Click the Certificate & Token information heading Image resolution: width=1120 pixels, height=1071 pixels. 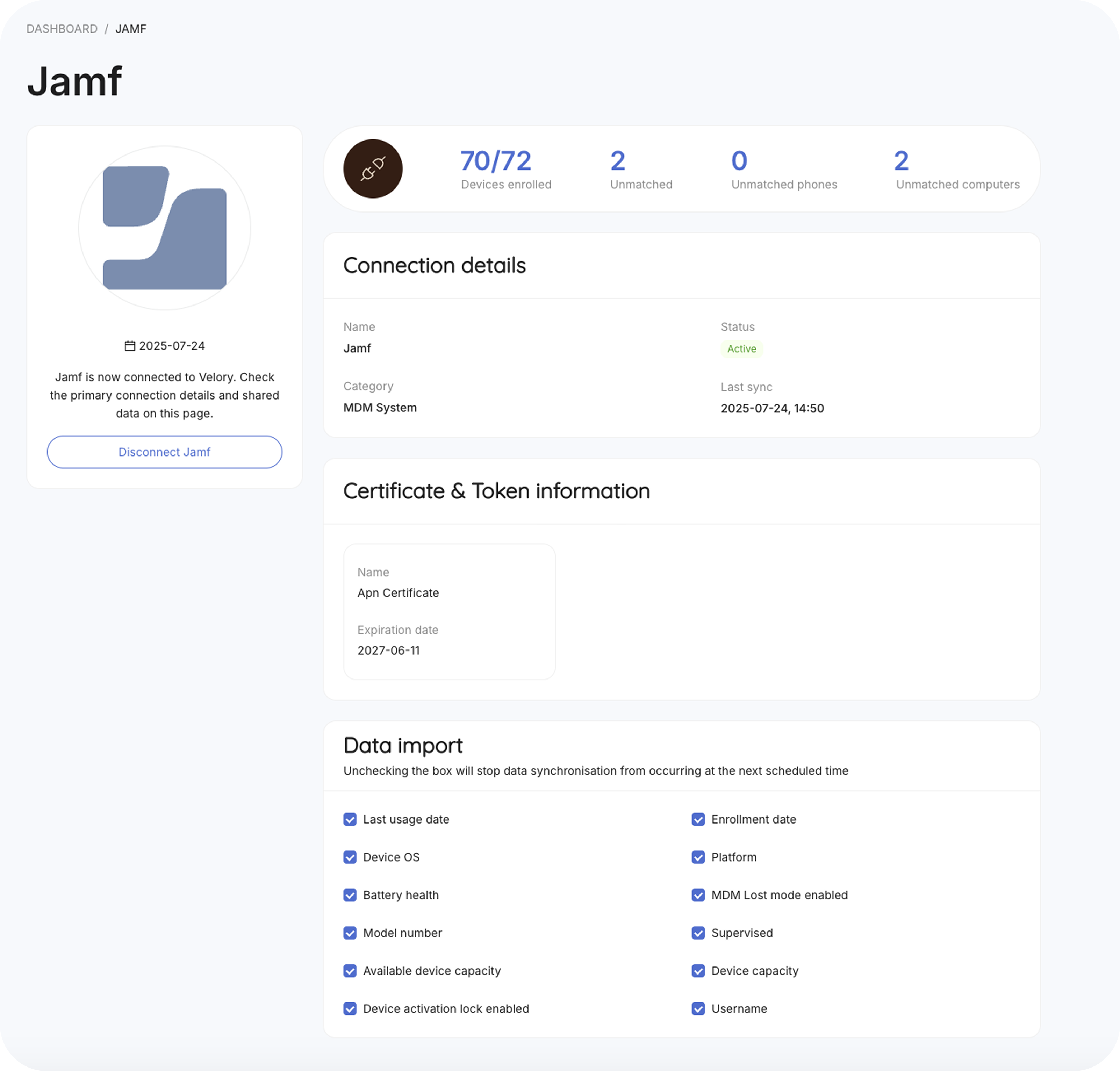coord(496,491)
